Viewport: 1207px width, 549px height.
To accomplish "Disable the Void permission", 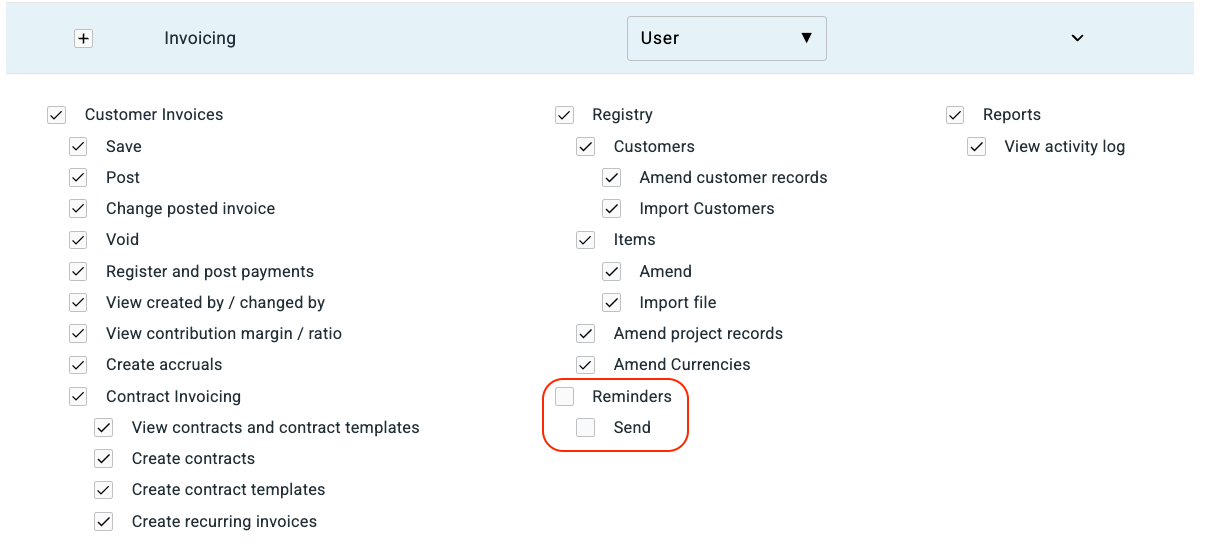I will click(x=78, y=240).
